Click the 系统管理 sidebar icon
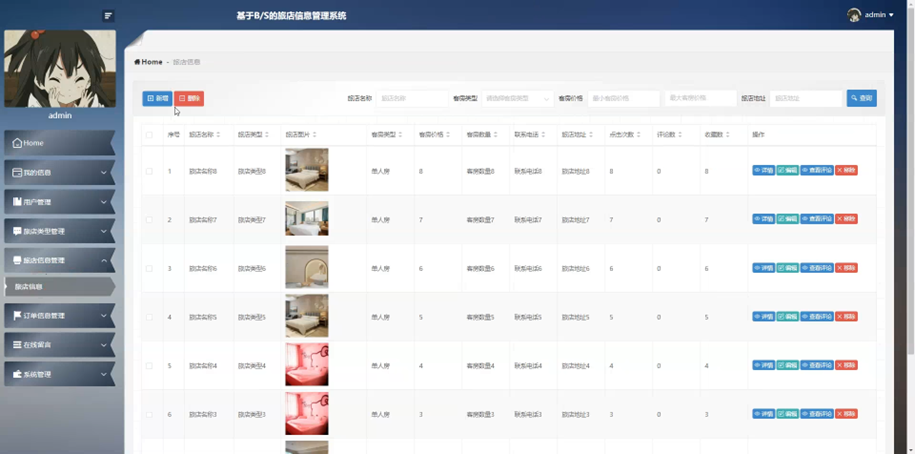915x454 pixels. tap(17, 374)
